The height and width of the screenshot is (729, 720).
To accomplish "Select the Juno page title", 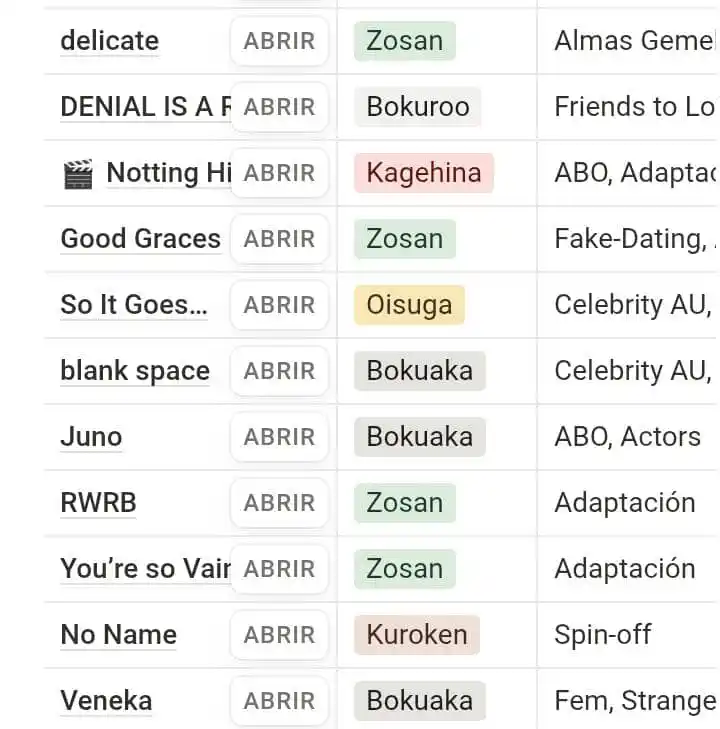I will [x=91, y=437].
